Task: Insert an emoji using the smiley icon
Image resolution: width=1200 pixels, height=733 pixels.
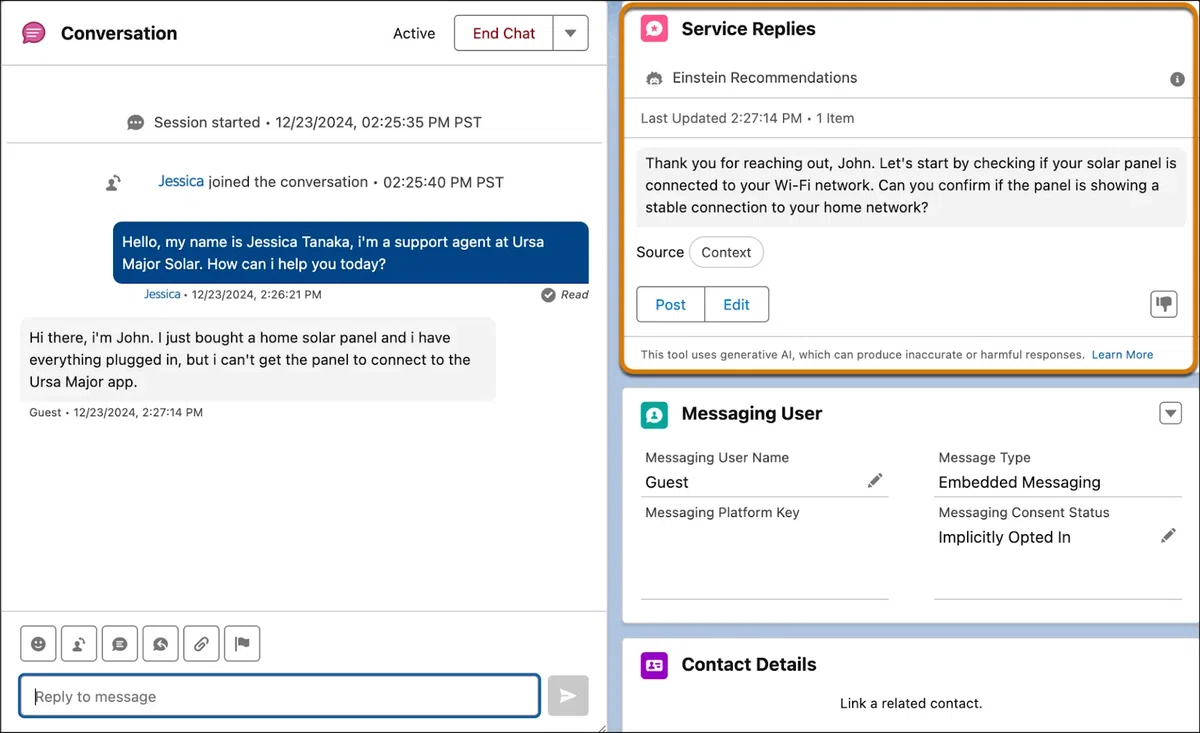Action: [x=38, y=644]
